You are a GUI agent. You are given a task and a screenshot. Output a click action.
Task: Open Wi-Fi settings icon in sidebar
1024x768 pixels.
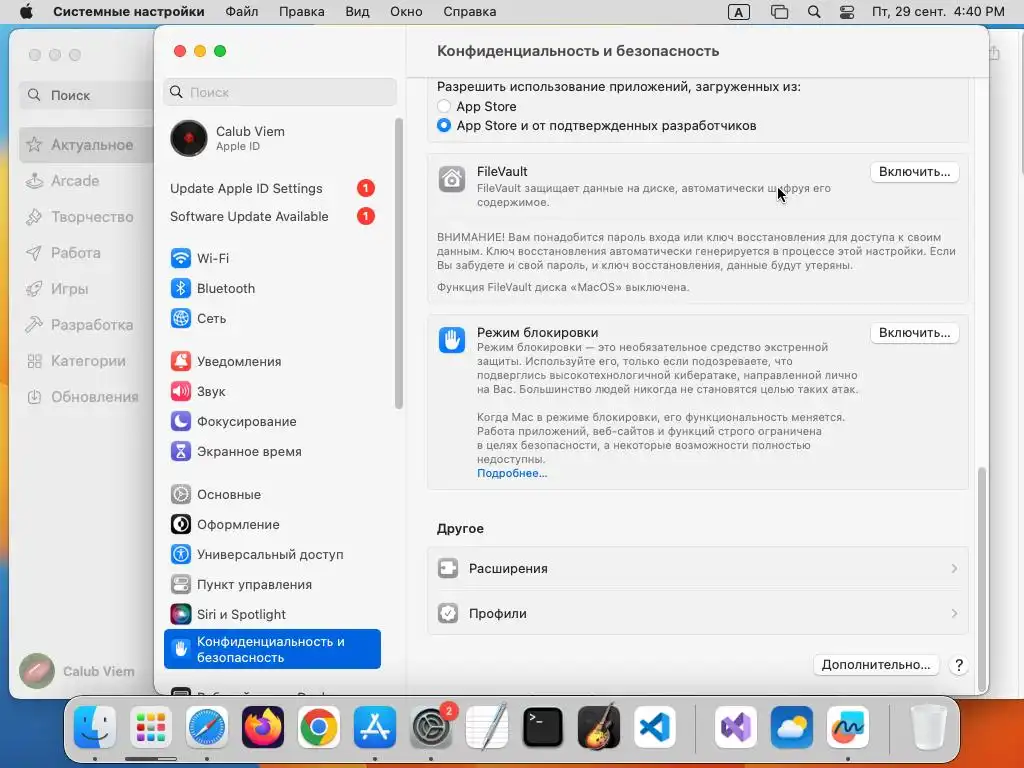181,258
